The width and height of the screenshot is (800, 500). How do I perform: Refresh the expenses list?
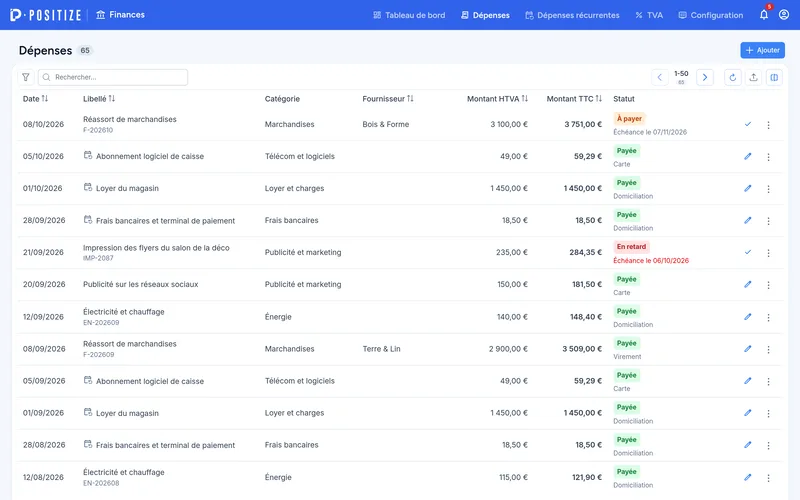click(x=733, y=78)
